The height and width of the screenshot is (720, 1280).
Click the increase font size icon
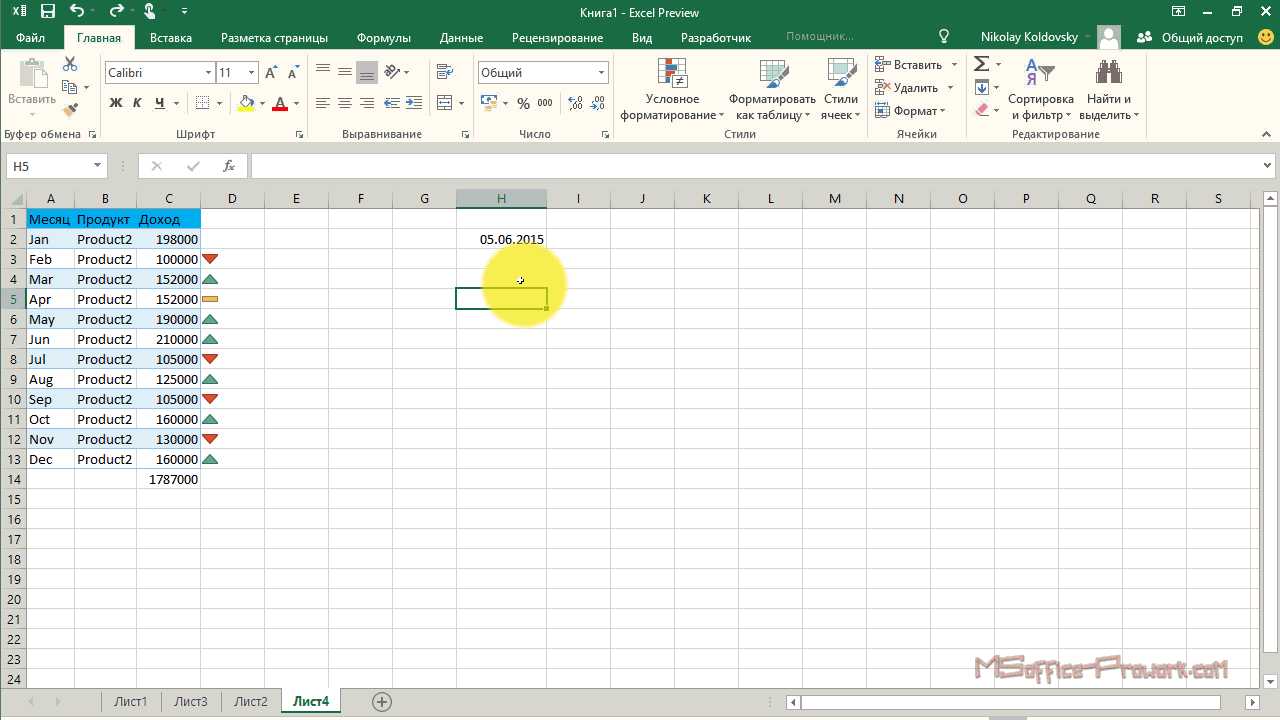point(271,73)
